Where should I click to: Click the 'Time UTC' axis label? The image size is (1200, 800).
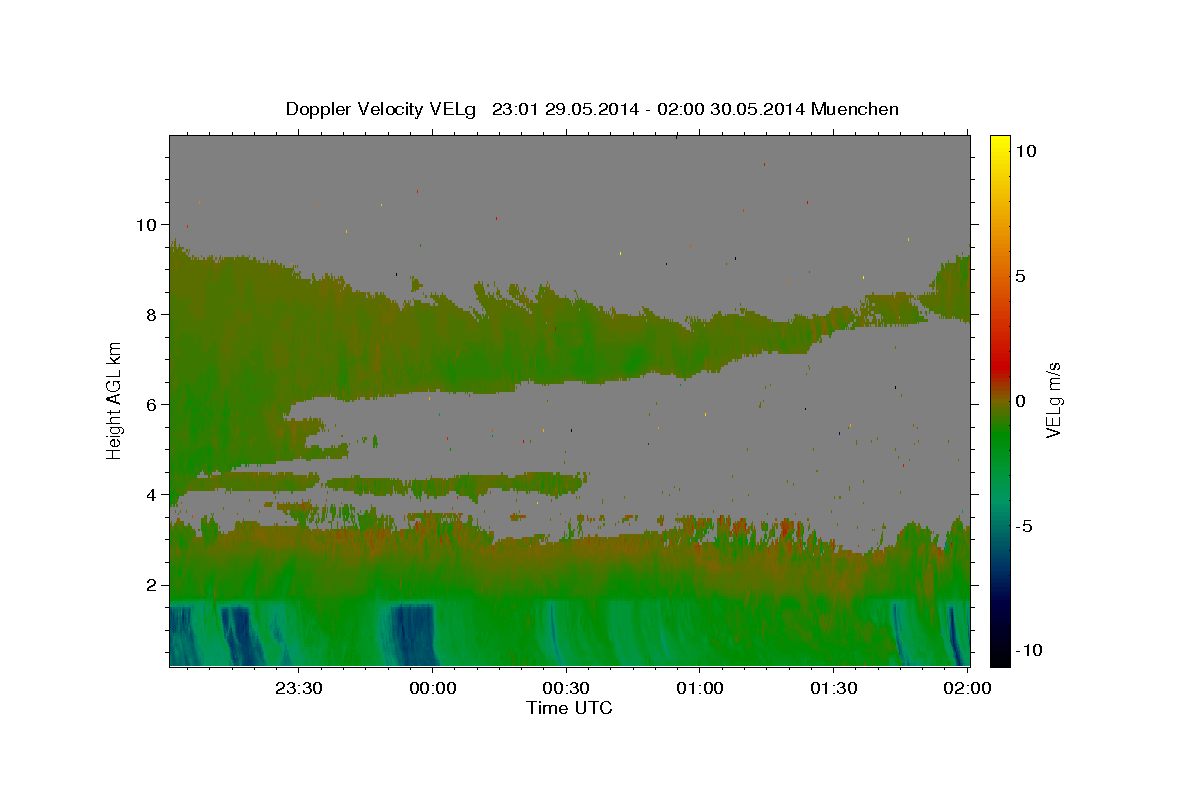pyautogui.click(x=569, y=708)
